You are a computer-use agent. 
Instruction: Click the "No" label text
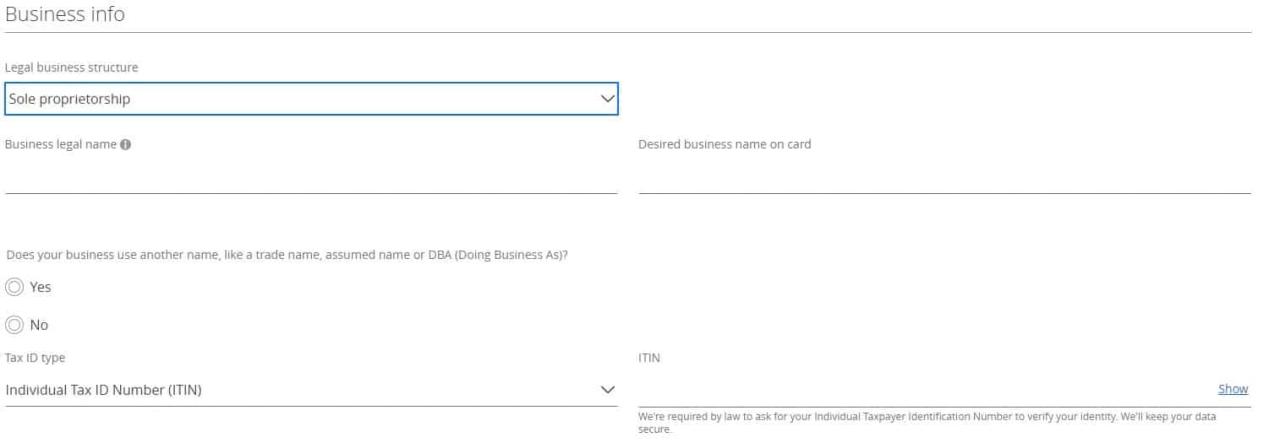coord(39,325)
